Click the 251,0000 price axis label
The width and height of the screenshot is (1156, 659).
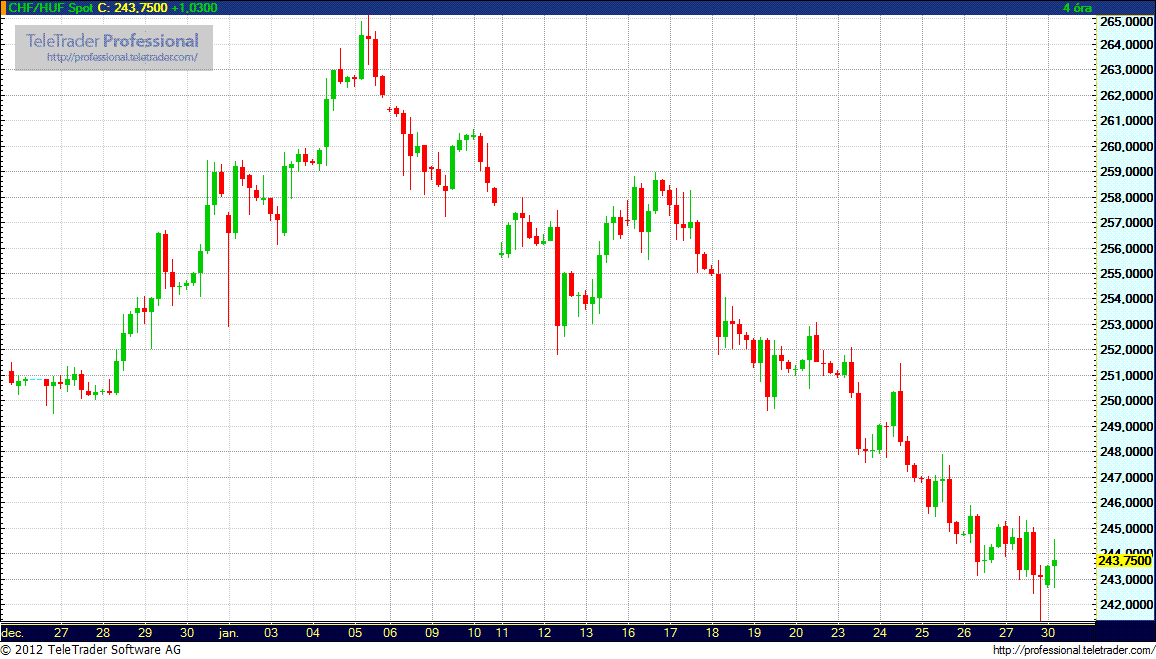[1127, 376]
